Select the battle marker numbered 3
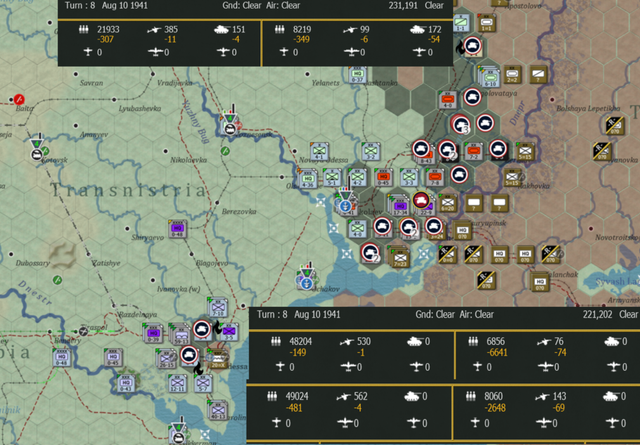This screenshot has height=445, width=640. 460,124
